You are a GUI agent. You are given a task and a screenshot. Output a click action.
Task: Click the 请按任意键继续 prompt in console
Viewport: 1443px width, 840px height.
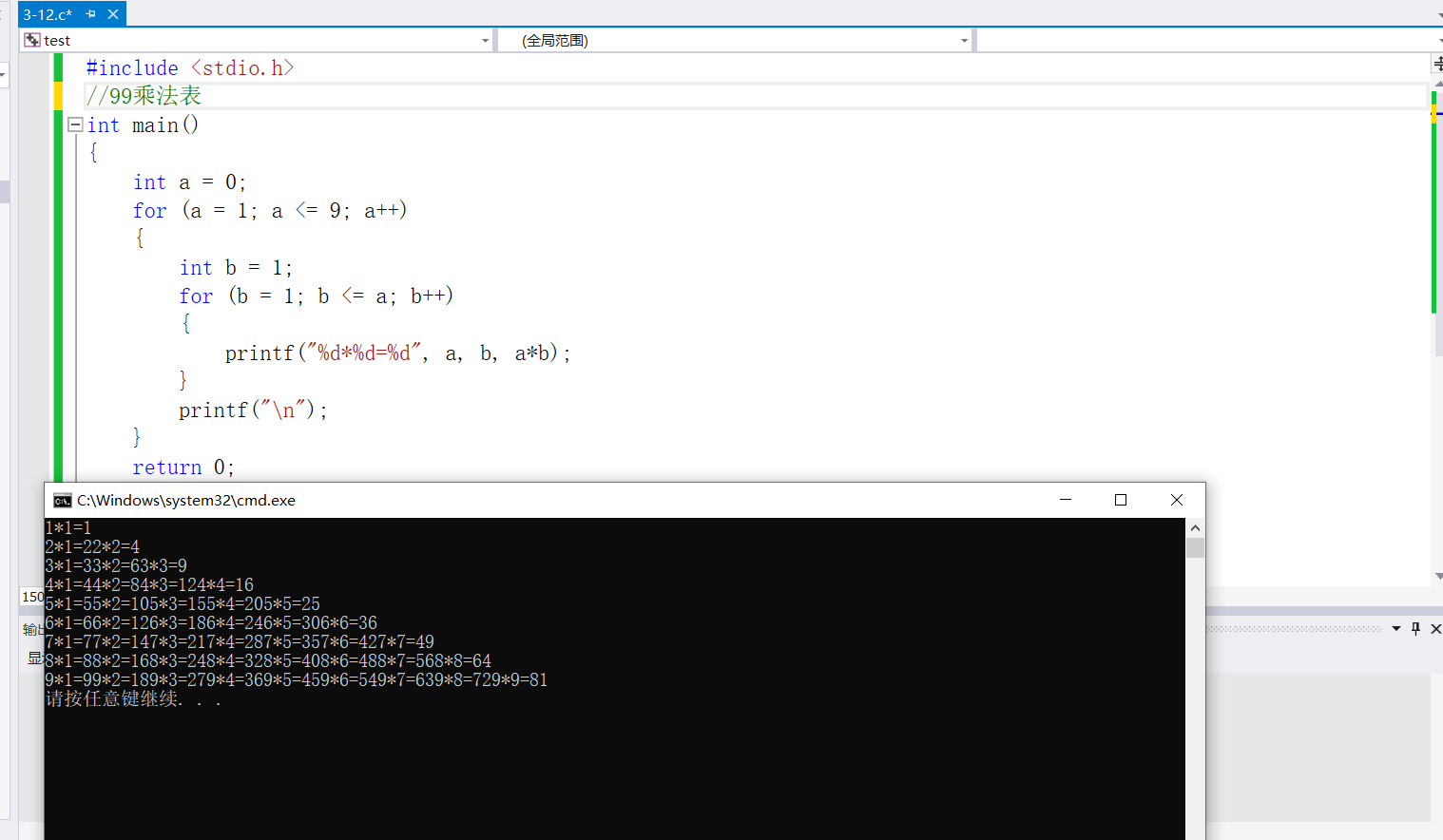coord(133,699)
